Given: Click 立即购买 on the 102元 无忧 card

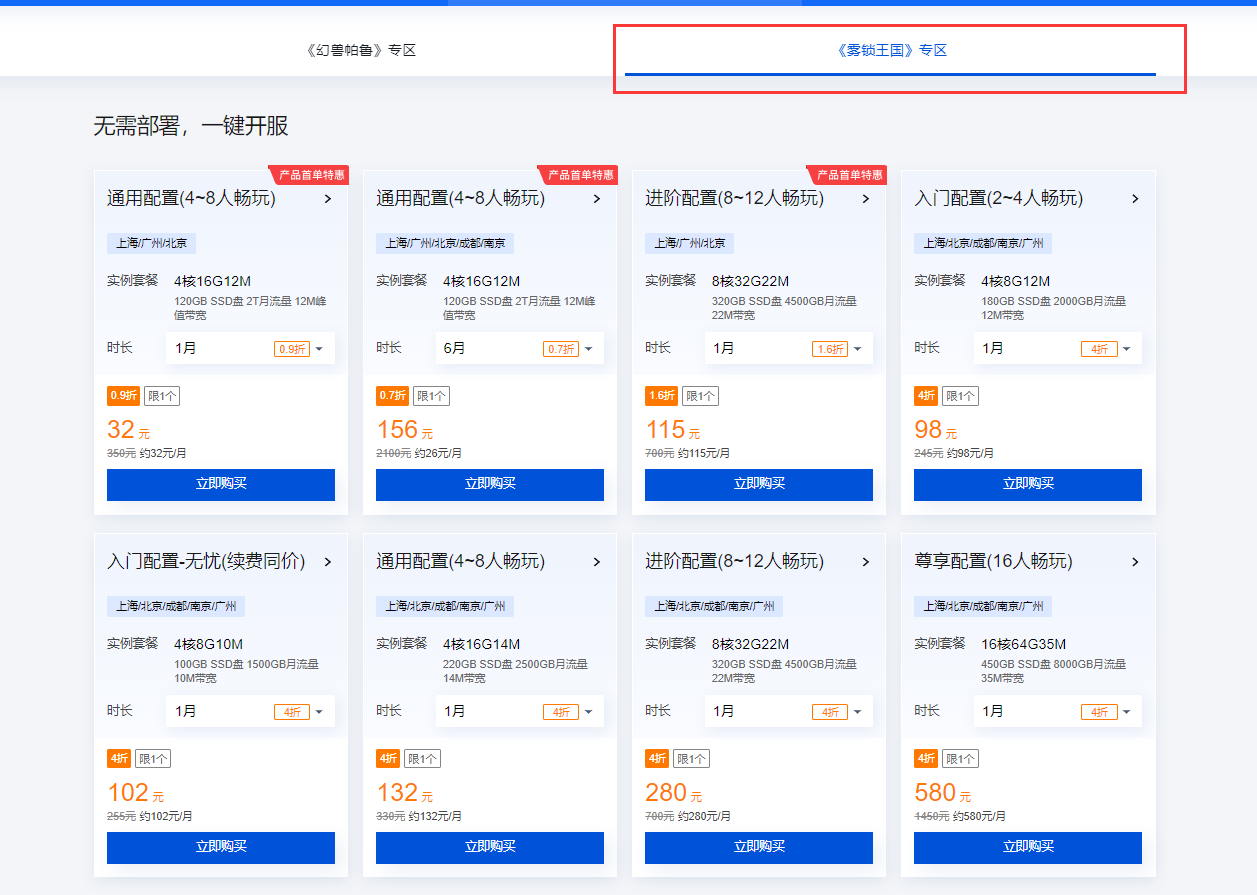Looking at the screenshot, I should pos(221,847).
